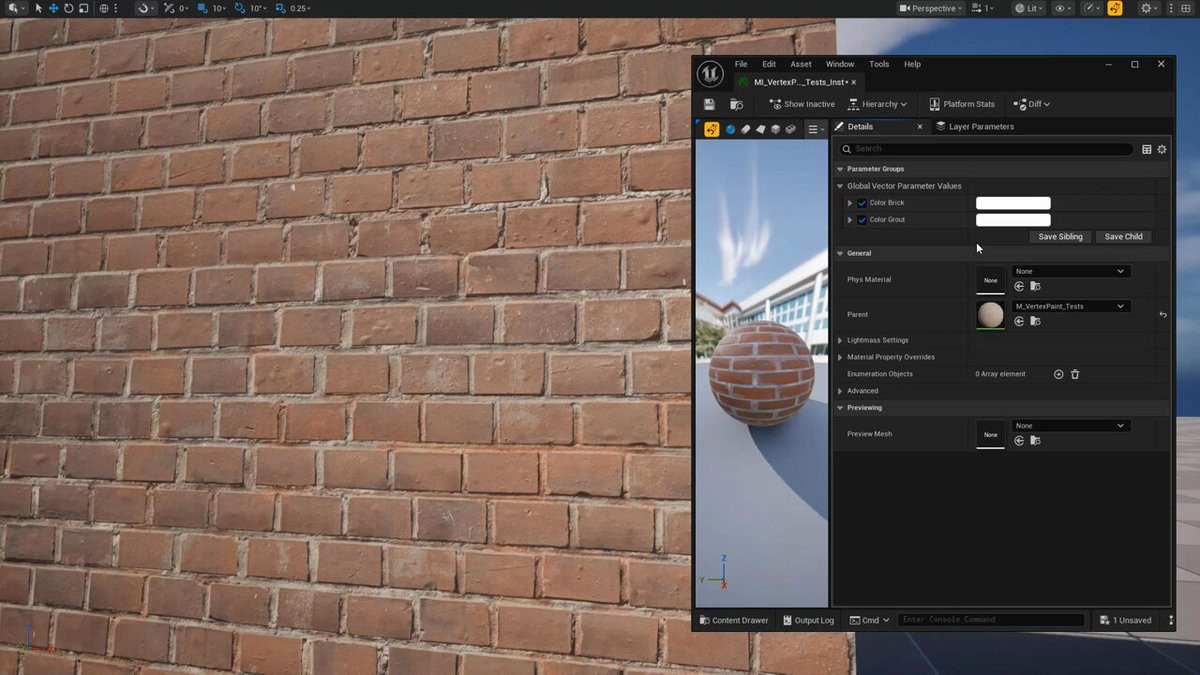
Task: Open the Lit view mode dropdown
Action: pyautogui.click(x=1029, y=8)
